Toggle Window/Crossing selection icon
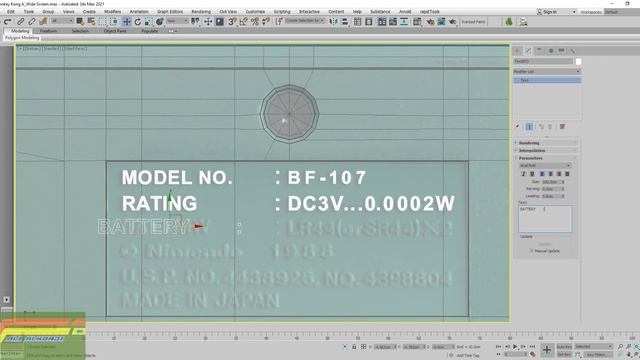640x360 pixels. pos(114,21)
